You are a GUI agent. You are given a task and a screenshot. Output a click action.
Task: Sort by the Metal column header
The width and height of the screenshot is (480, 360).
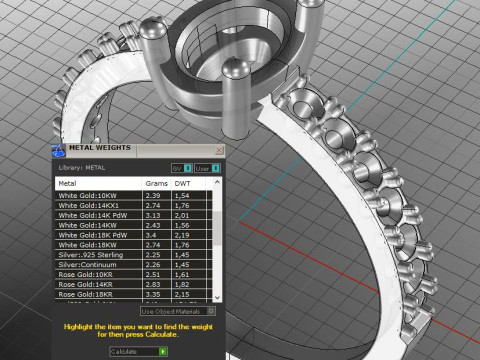[x=99, y=183]
